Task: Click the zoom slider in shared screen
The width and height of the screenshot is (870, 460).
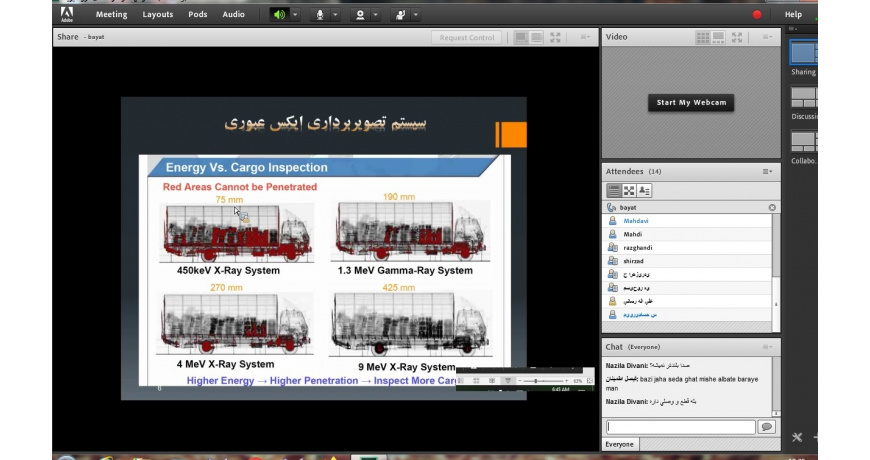Action: [542, 381]
